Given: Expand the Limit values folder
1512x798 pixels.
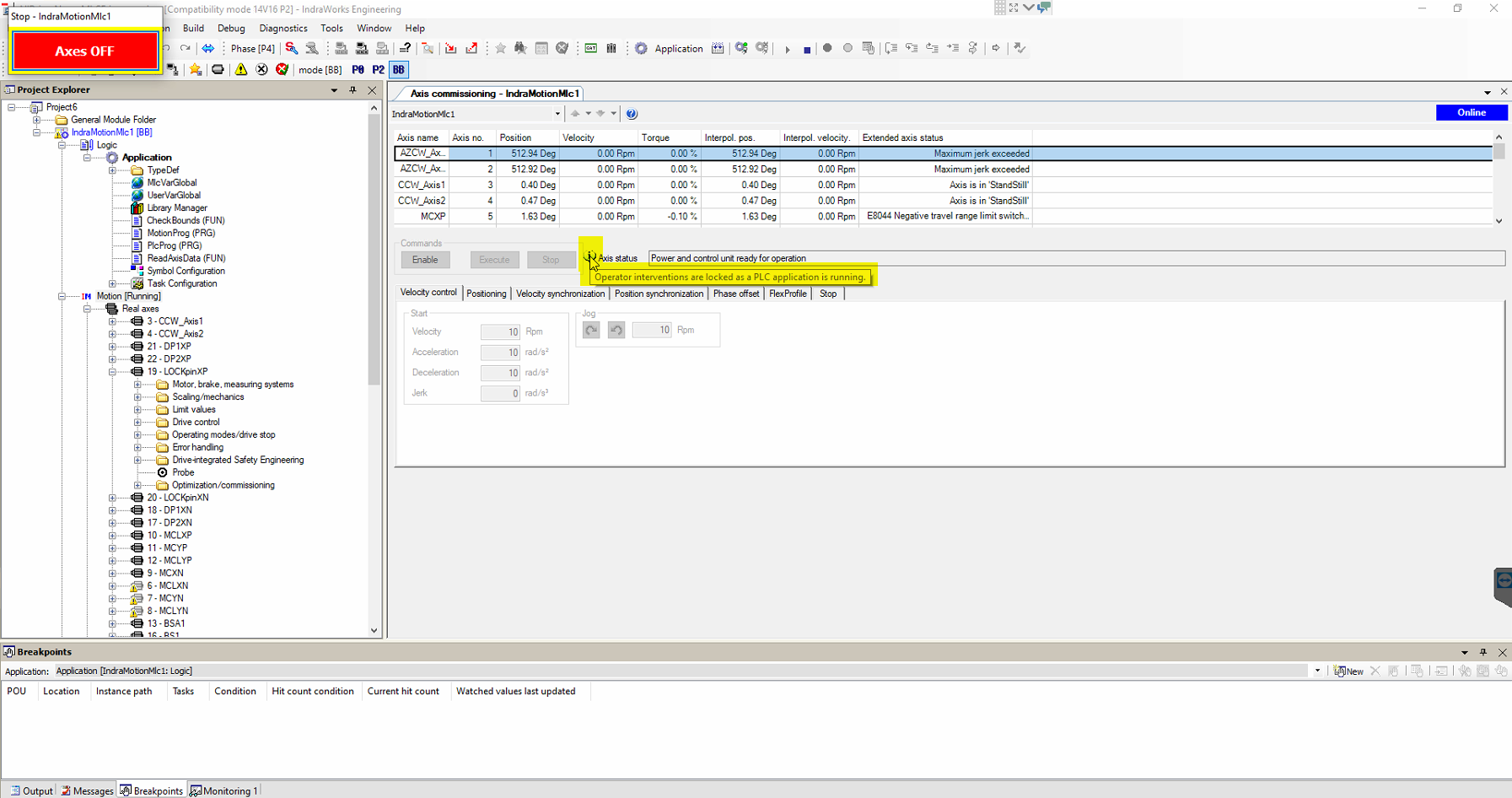Looking at the screenshot, I should click(x=137, y=410).
